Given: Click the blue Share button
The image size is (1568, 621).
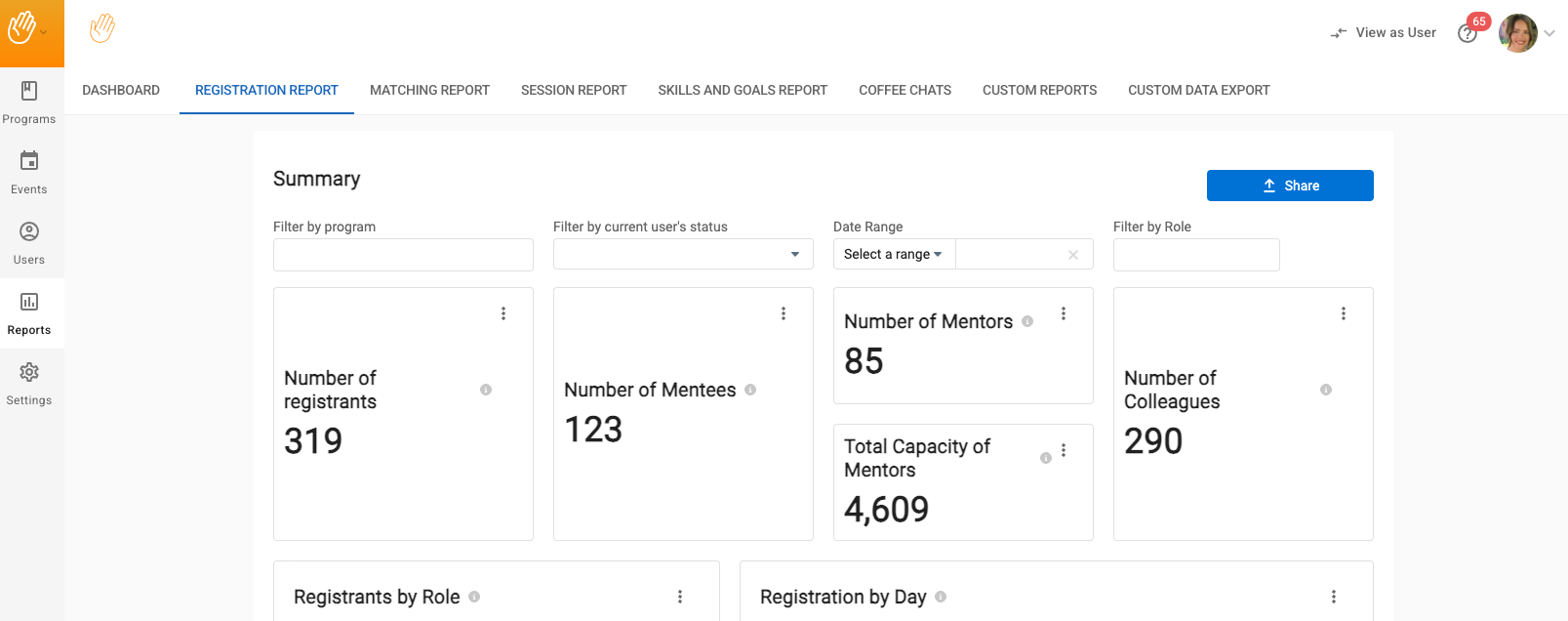Looking at the screenshot, I should click(x=1290, y=186).
